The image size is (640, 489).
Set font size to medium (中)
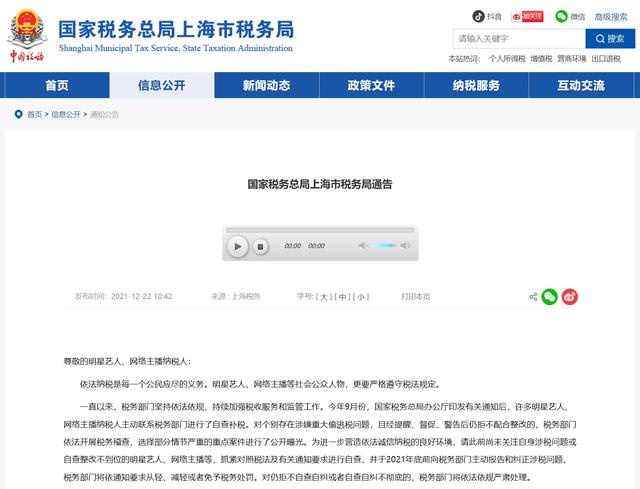(342, 297)
